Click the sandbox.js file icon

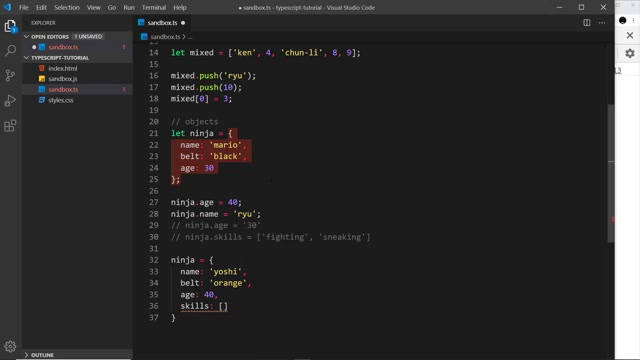pyautogui.click(x=42, y=79)
